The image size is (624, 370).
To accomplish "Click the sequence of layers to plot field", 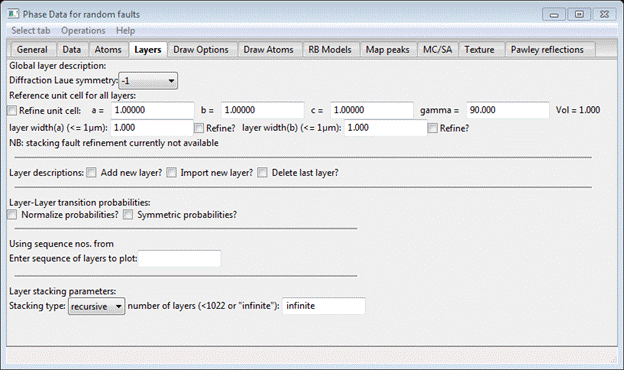I will click(179, 259).
